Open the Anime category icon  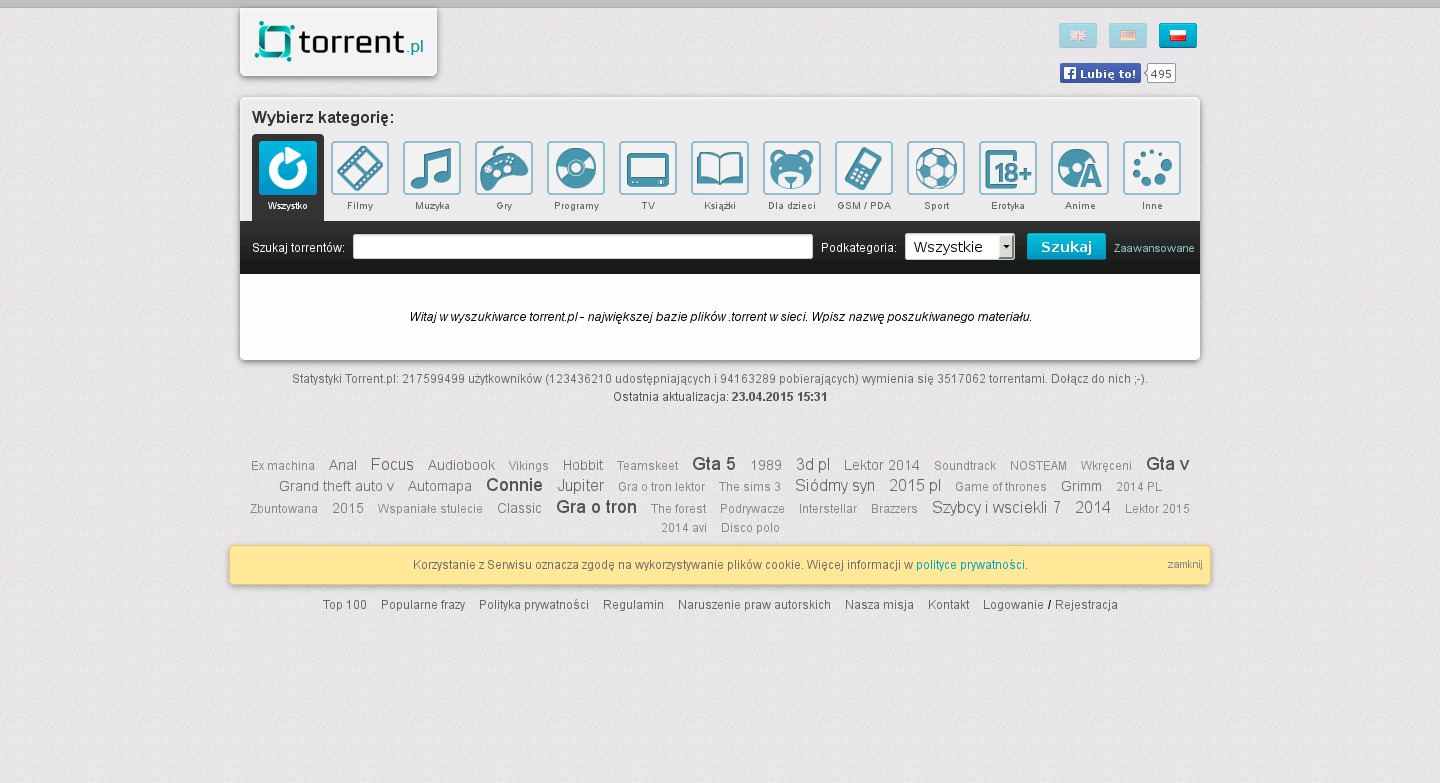[x=1080, y=168]
